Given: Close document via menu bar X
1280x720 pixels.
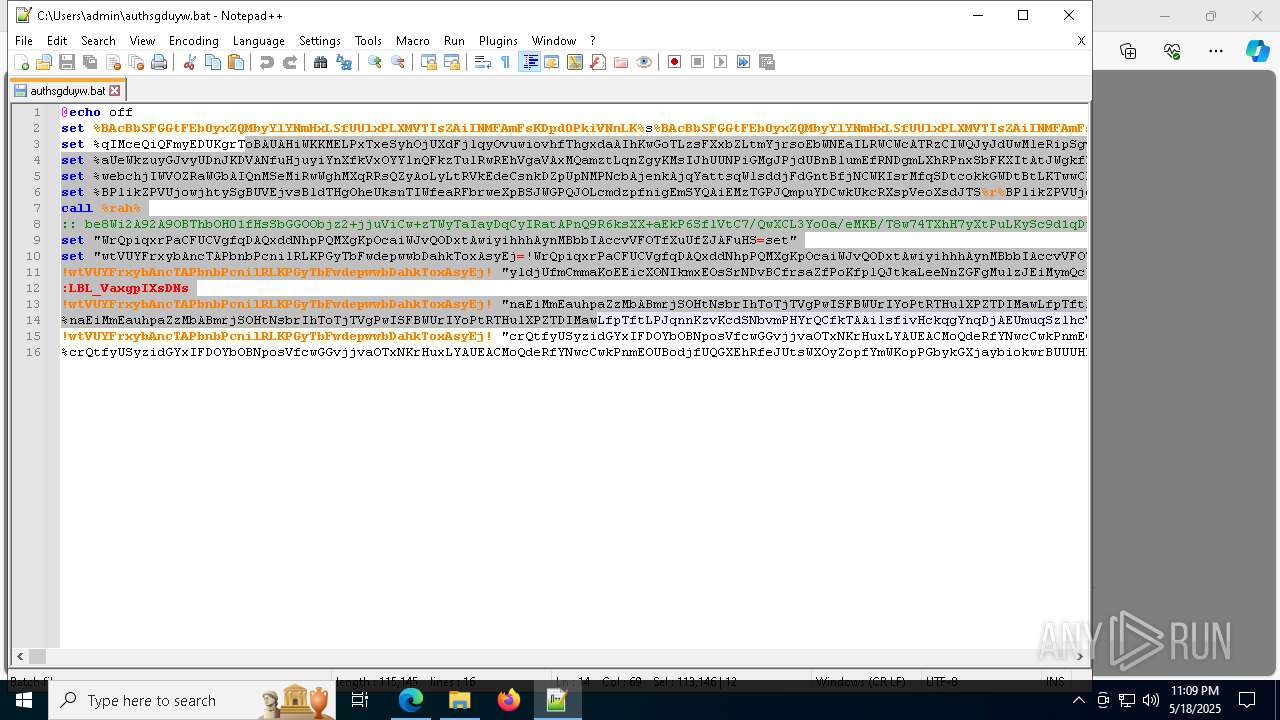Looking at the screenshot, I should click(1081, 41).
